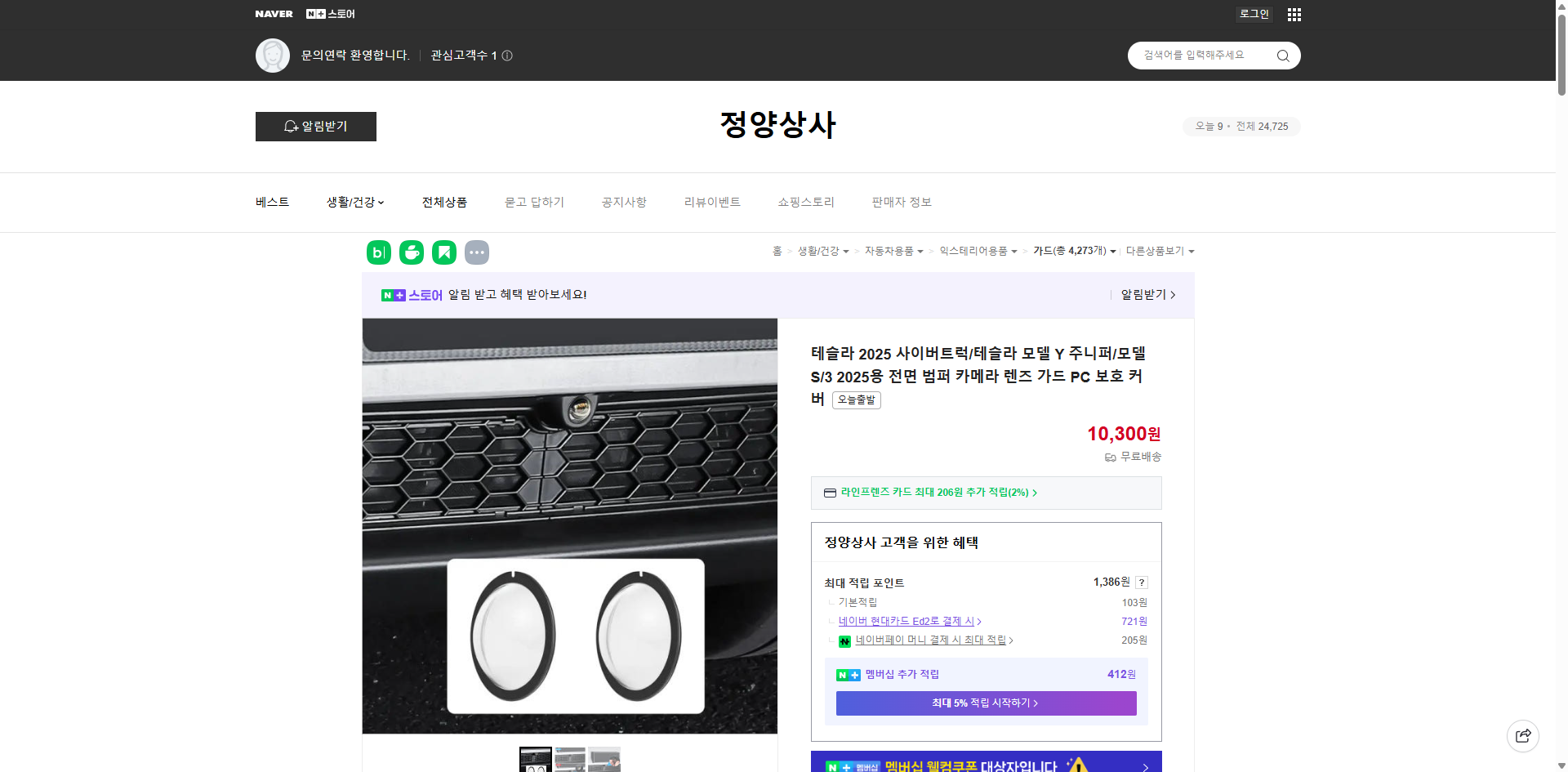Click the 최대 5% 적립 시작하기 button
The height and width of the screenshot is (772, 1568).
(x=985, y=703)
